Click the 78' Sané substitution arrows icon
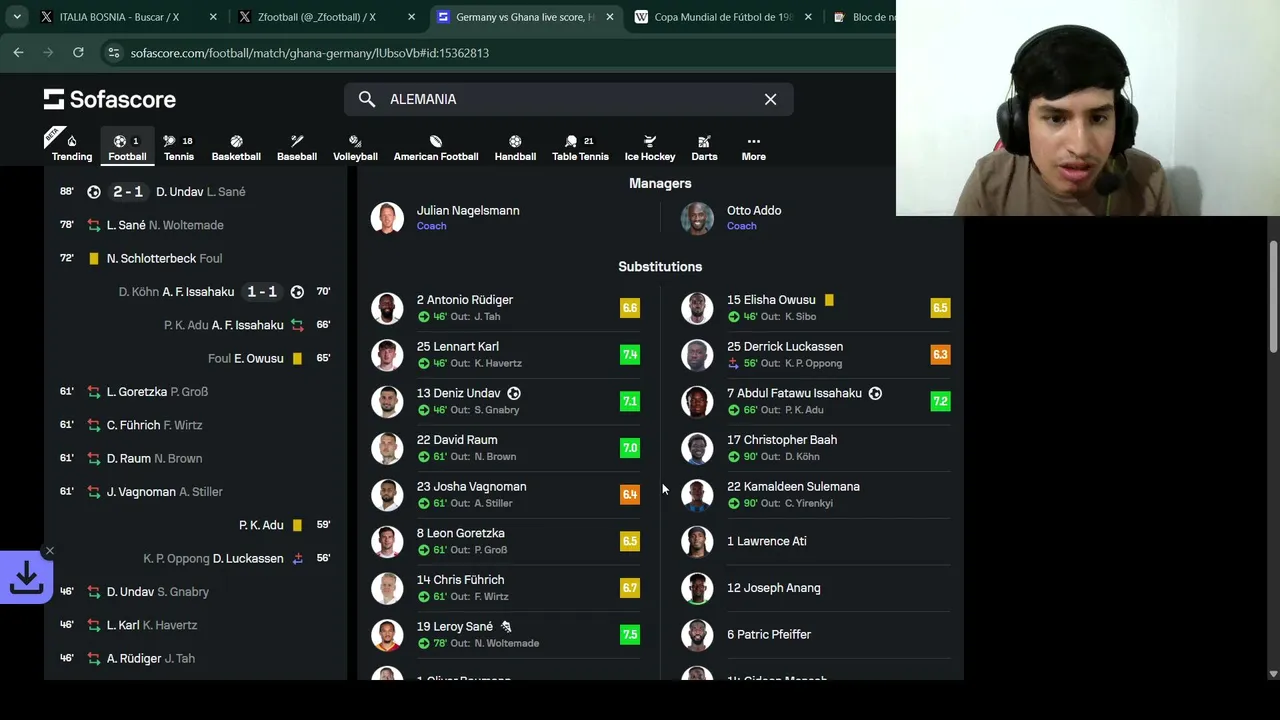This screenshot has height=720, width=1280. (x=94, y=225)
